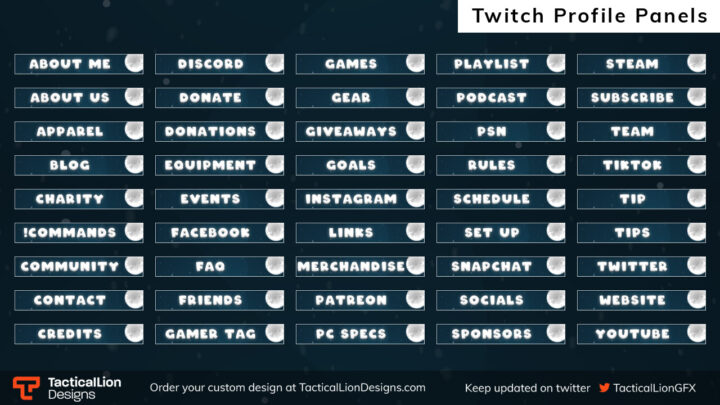Select the DONATE panel
Screen dimensions: 720x405
pos(219,97)
